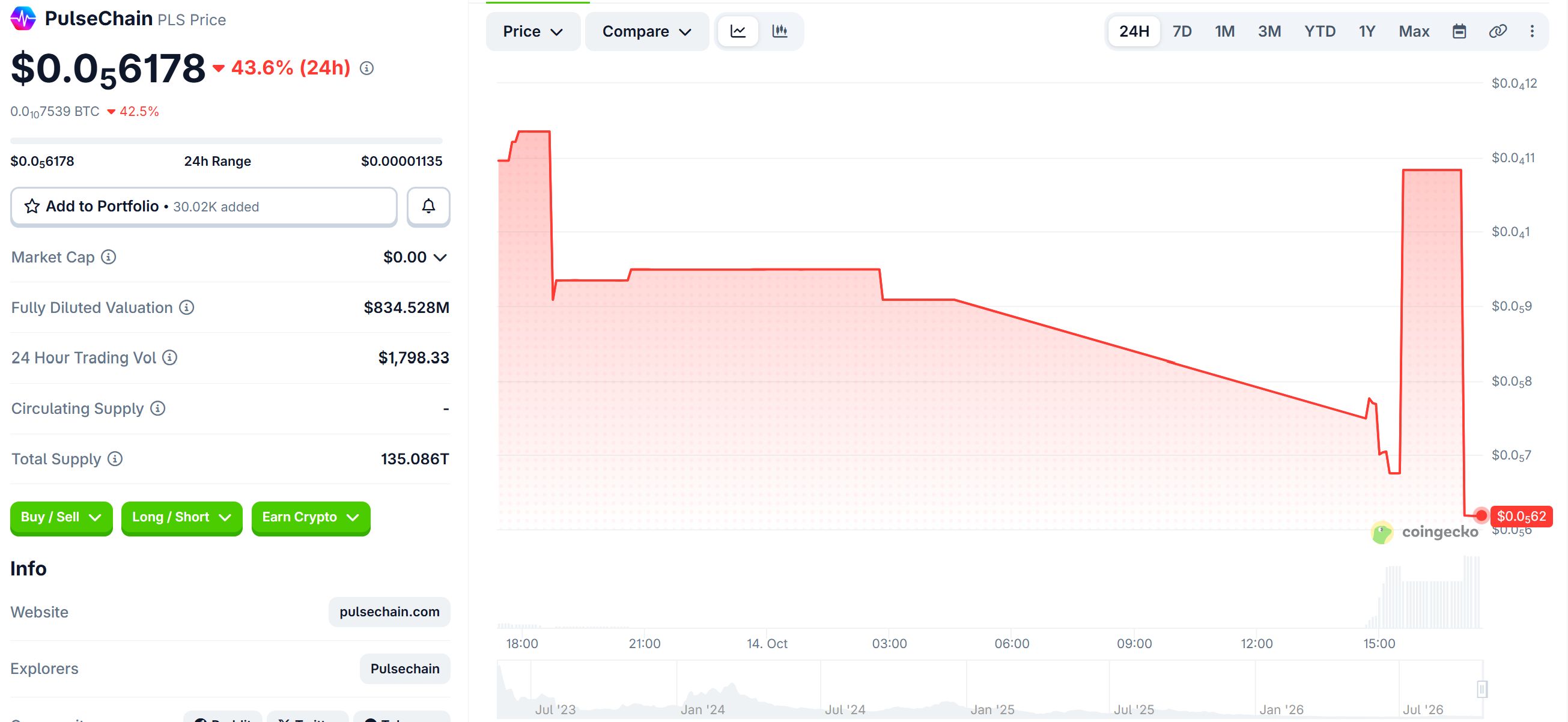The height and width of the screenshot is (722, 1568).
Task: Click the current price marker dot on chart
Action: [1481, 515]
